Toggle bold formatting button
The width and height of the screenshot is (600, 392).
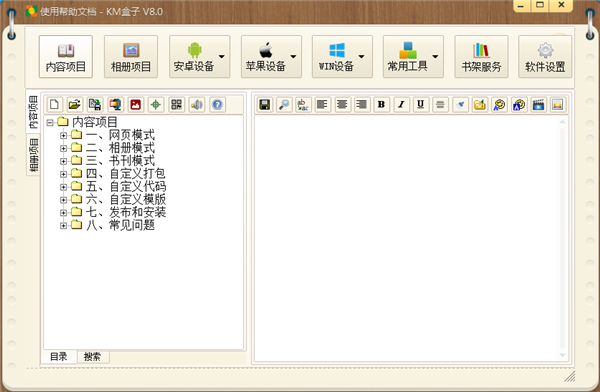point(381,105)
